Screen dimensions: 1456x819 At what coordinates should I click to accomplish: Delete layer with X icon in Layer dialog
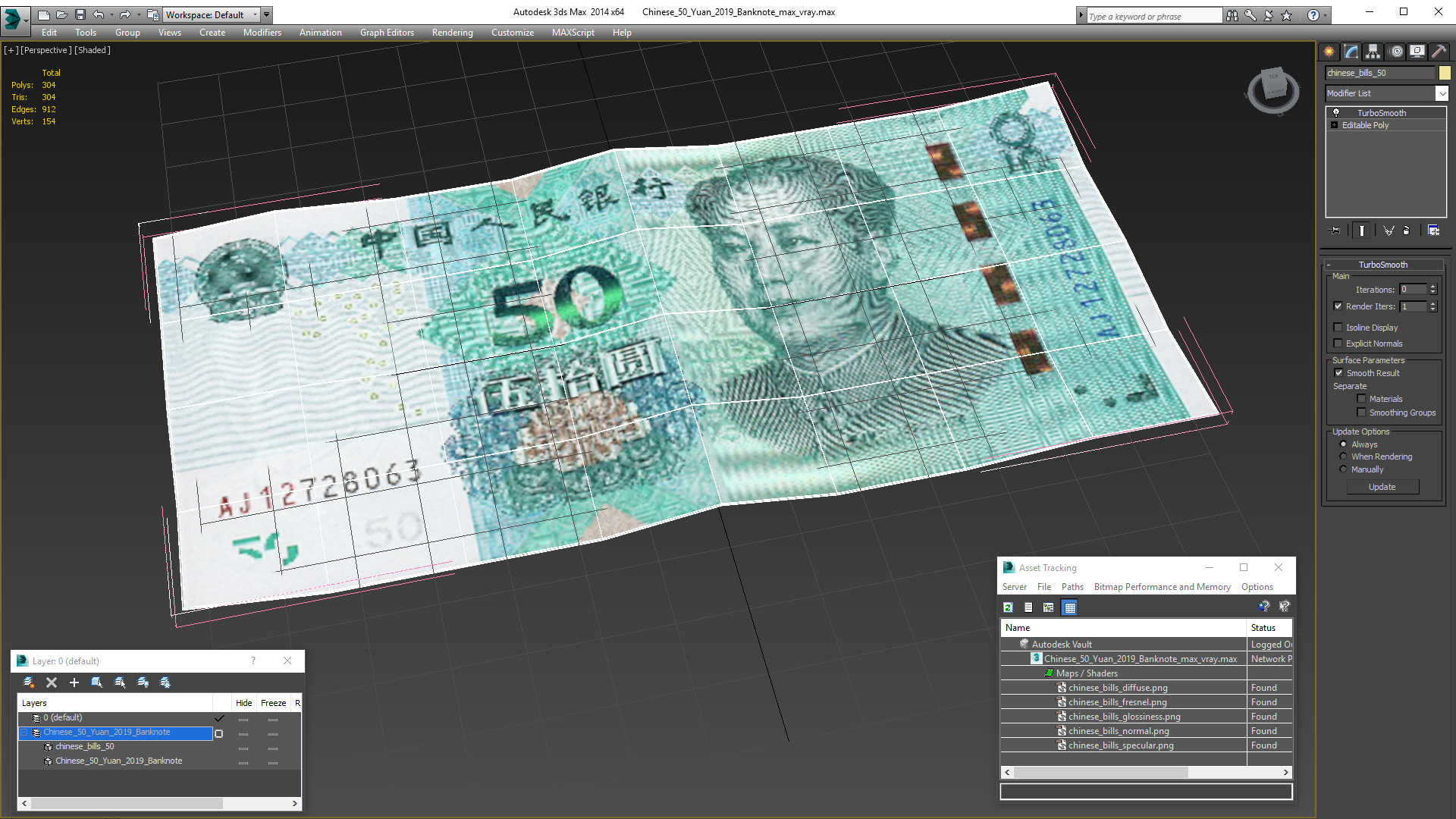point(52,682)
